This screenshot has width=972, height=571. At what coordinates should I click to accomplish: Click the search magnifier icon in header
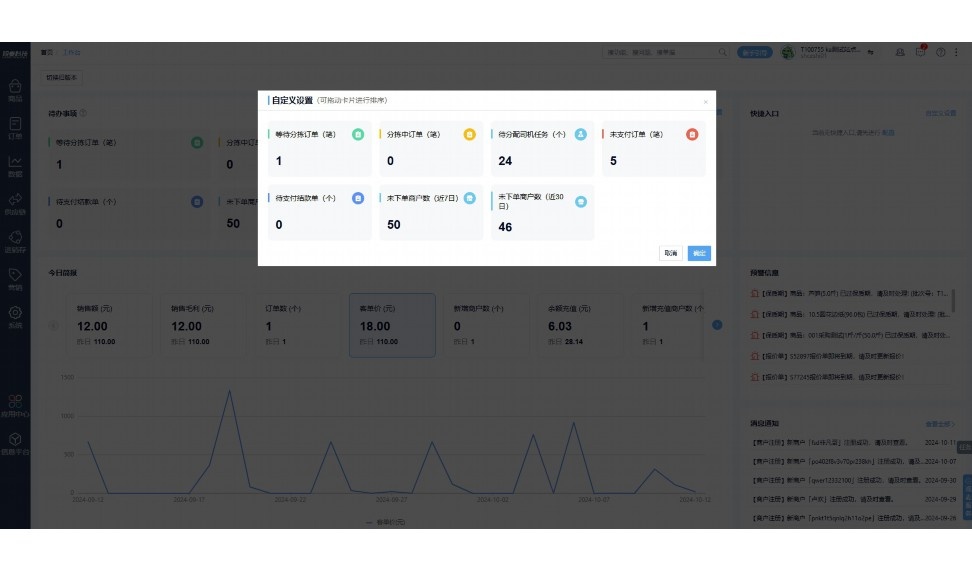722,52
